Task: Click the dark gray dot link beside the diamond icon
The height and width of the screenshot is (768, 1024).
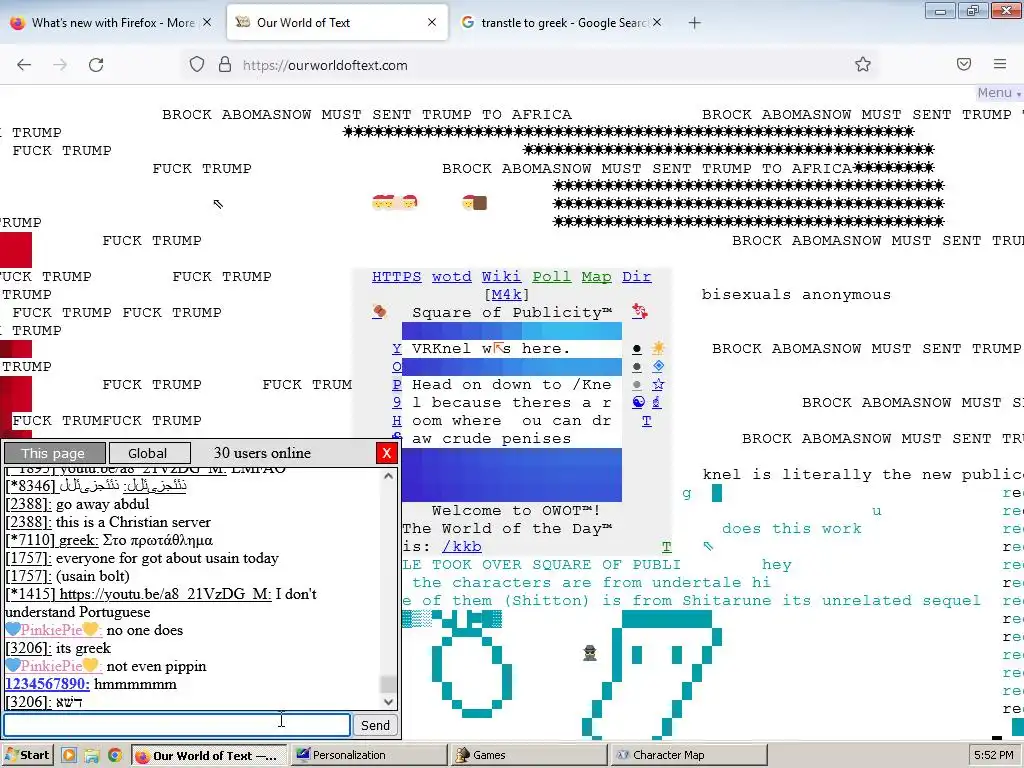Action: (637, 367)
